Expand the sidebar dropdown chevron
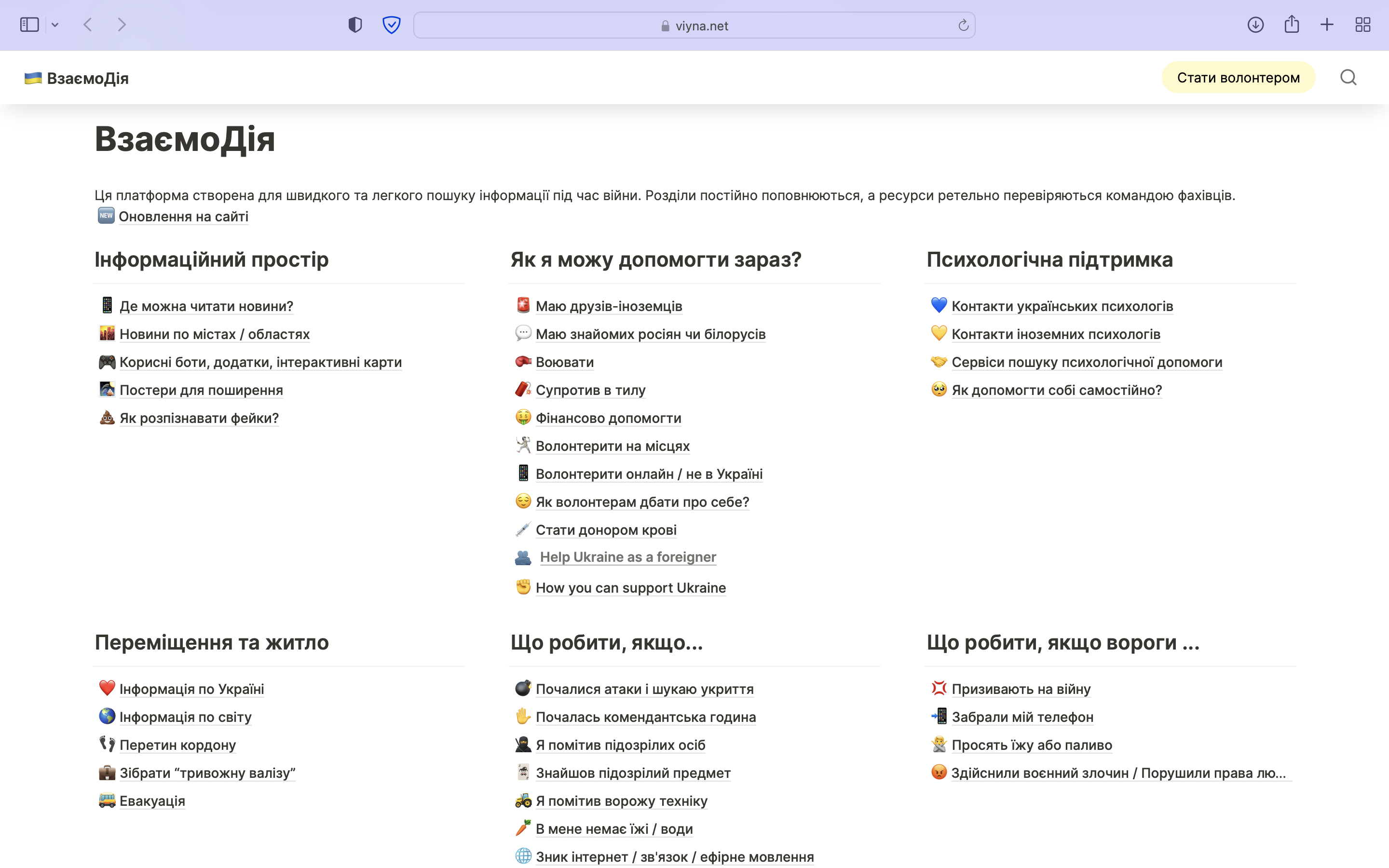The image size is (1389, 868). (x=55, y=25)
